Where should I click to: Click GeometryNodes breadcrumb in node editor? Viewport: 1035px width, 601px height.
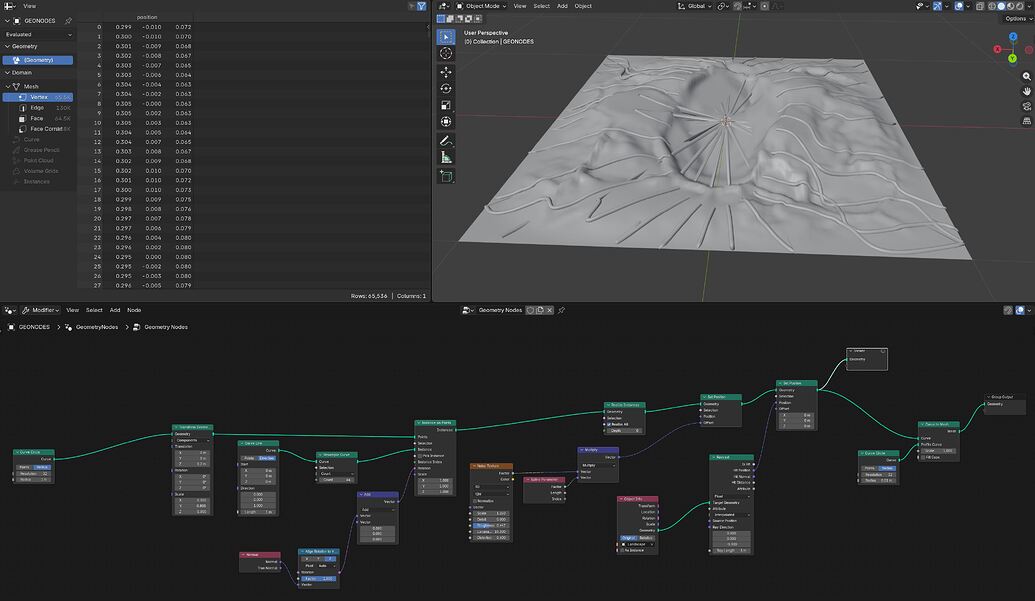[96, 327]
